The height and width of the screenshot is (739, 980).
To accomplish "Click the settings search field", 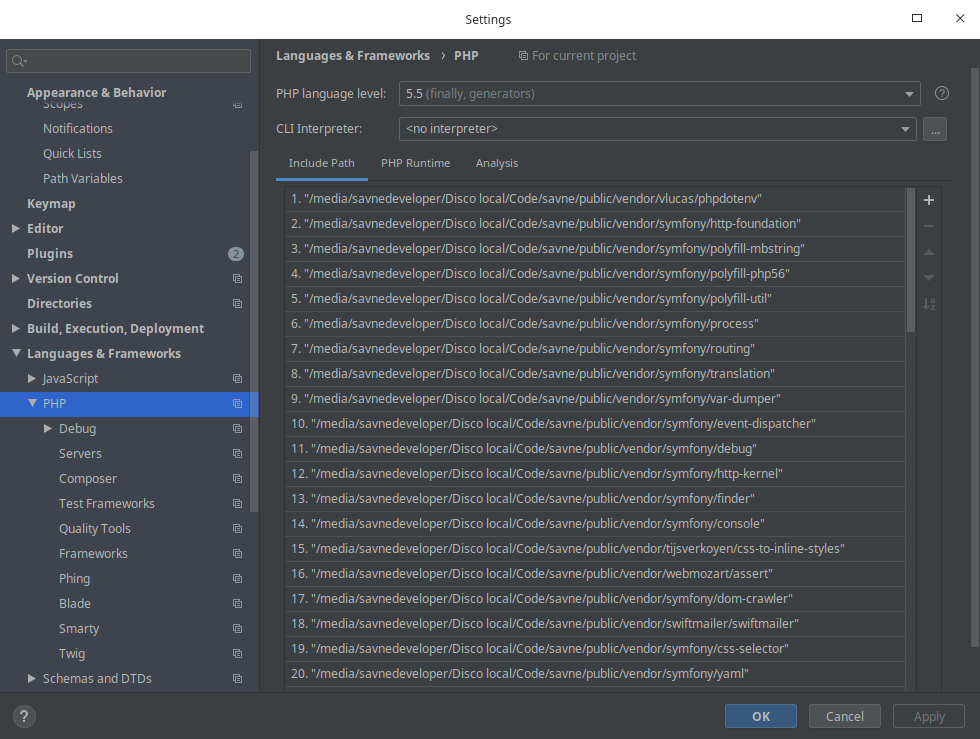I will coord(128,61).
